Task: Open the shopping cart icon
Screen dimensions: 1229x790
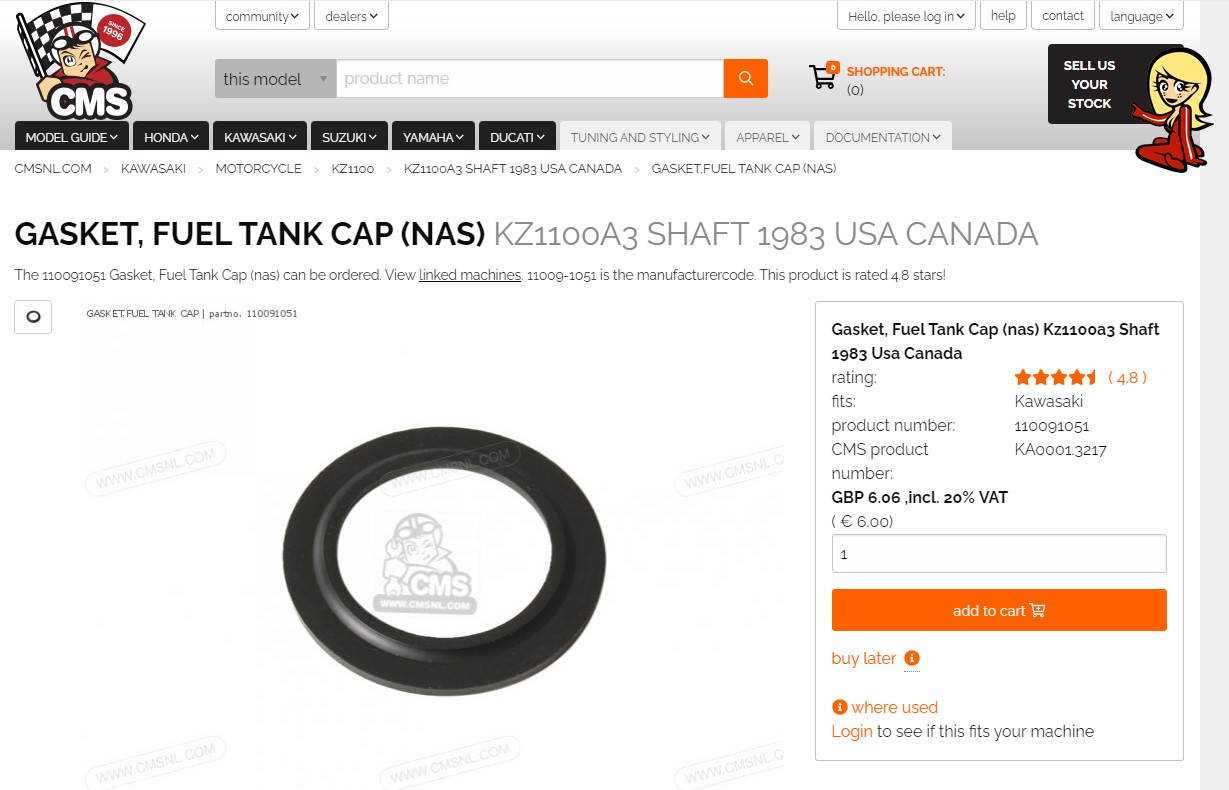Action: click(823, 76)
